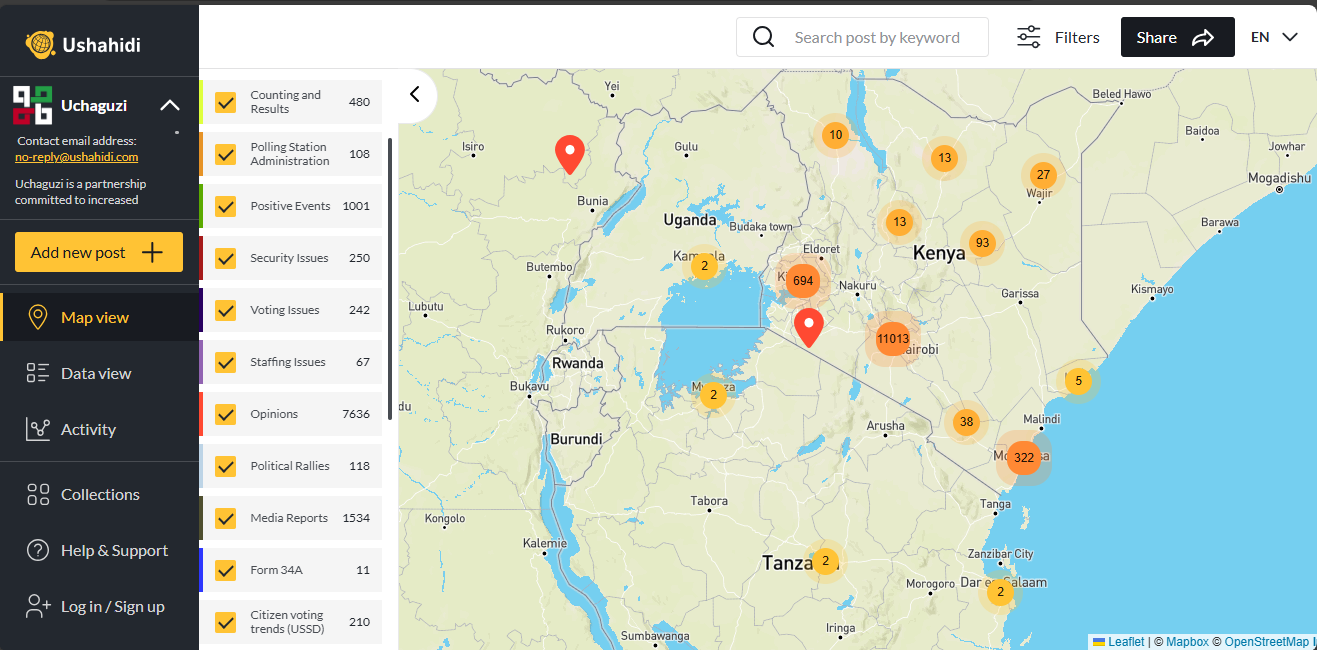Click the Ushahidi logo icon
Screen dimensions: 1317x650
[x=40, y=44]
